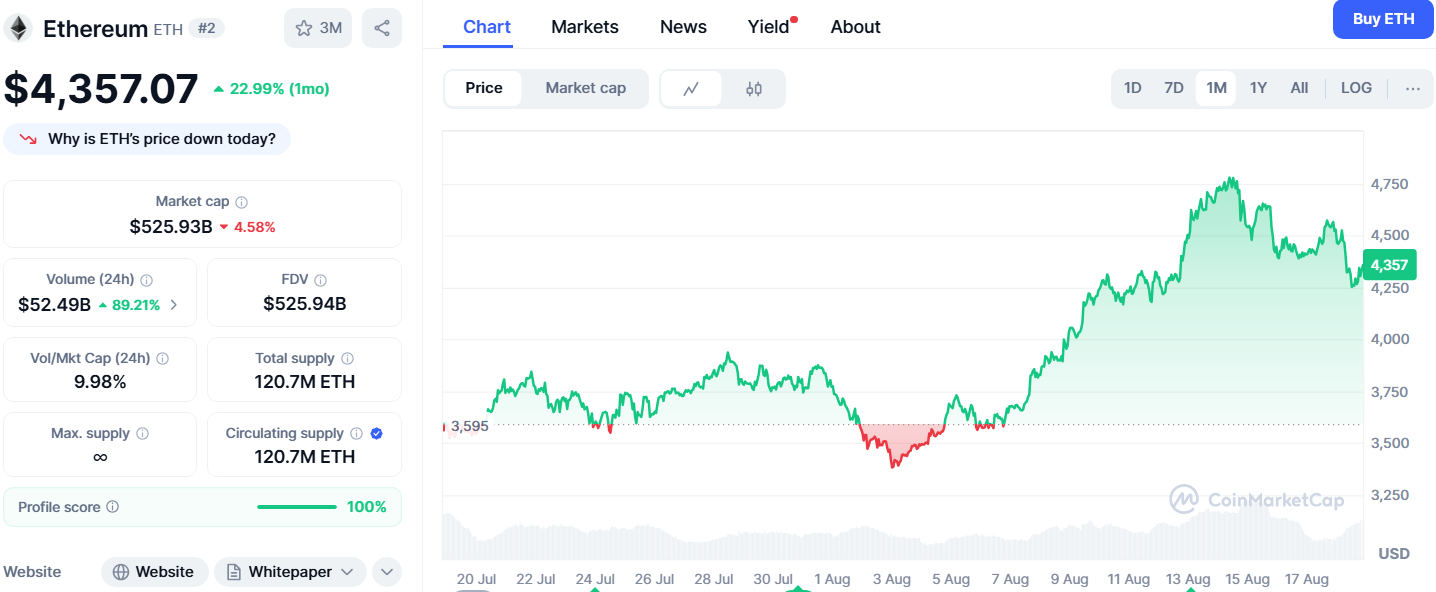Toggle the LOG scale
Screen dimensions: 1436x592
pyautogui.click(x=1356, y=88)
